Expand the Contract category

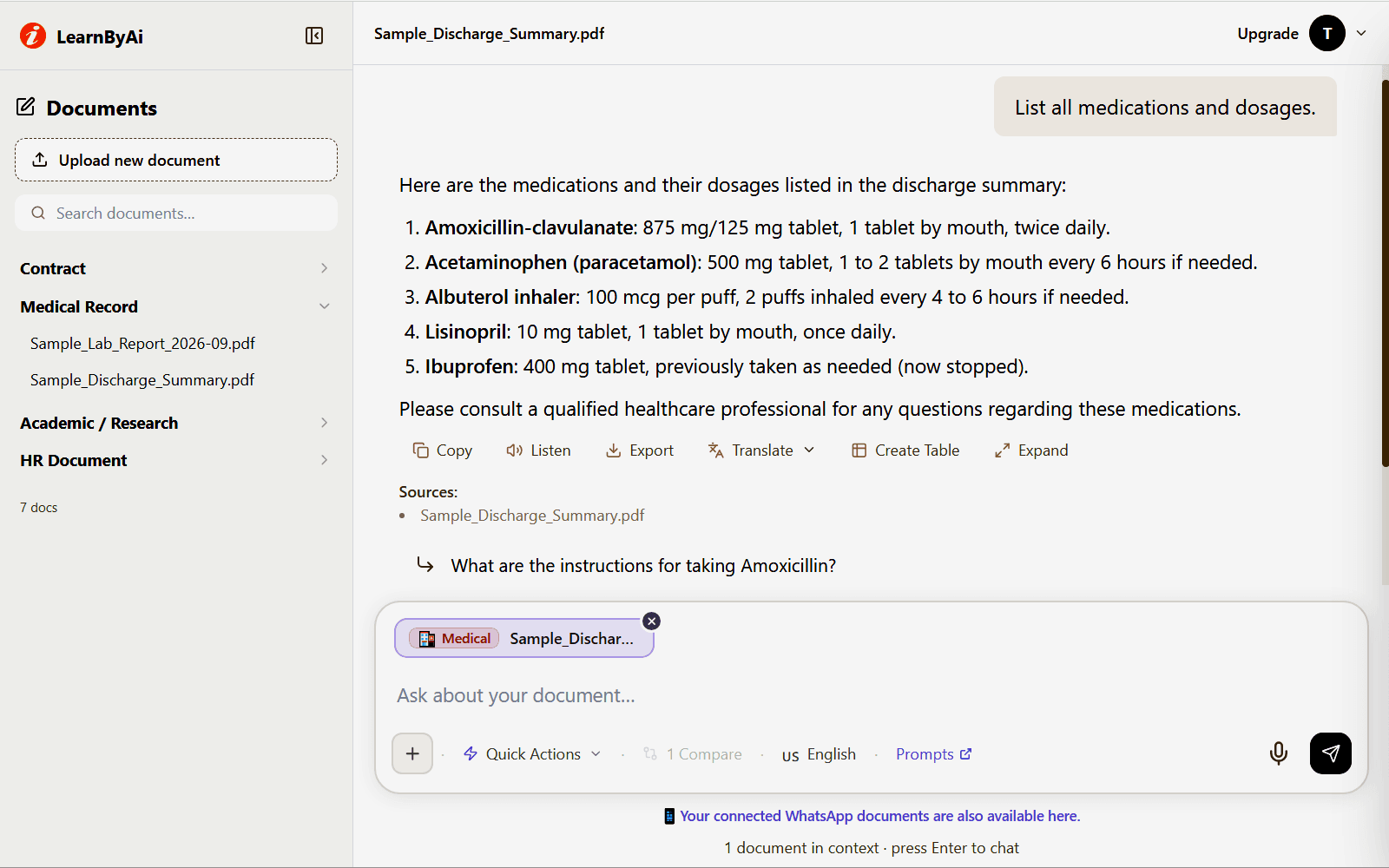click(x=175, y=268)
